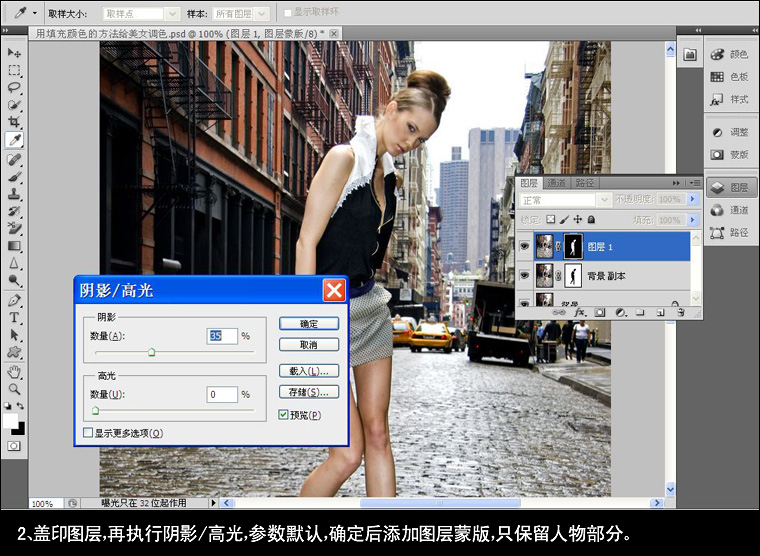The image size is (760, 556).
Task: Click 取消 to cancel the dialog
Action: point(309,345)
